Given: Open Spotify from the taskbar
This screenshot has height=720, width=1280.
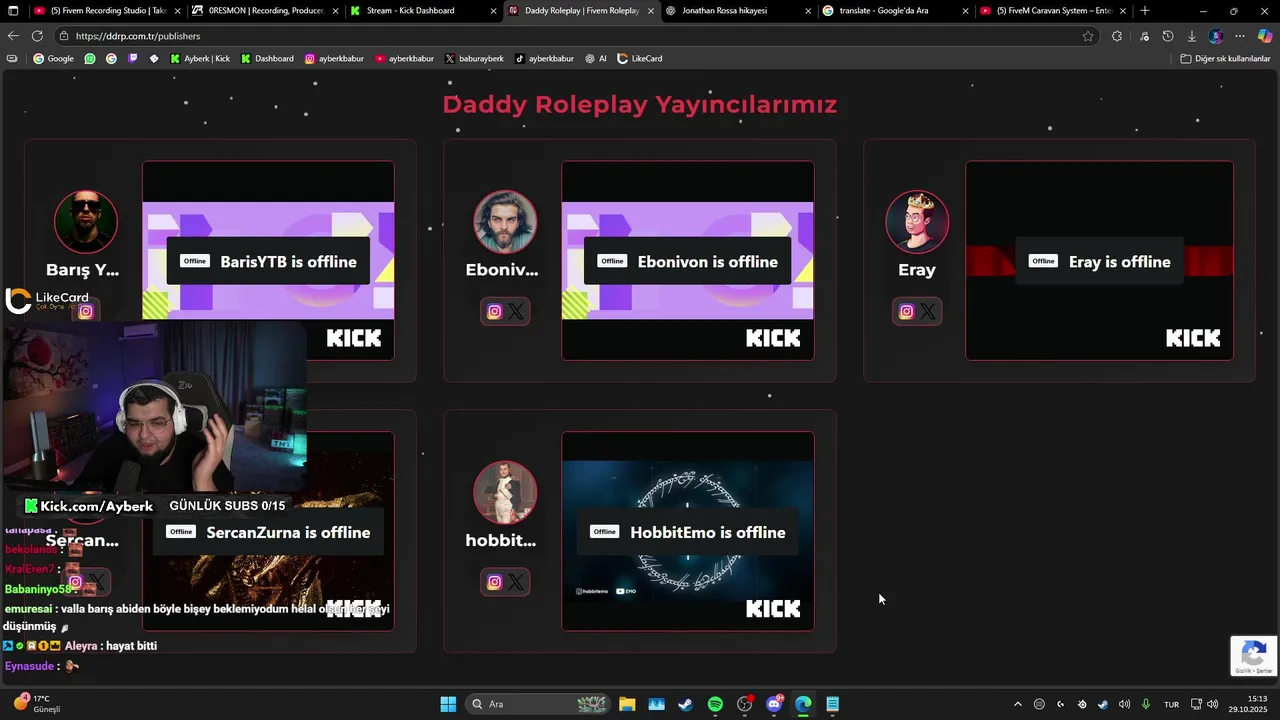Looking at the screenshot, I should (x=715, y=704).
